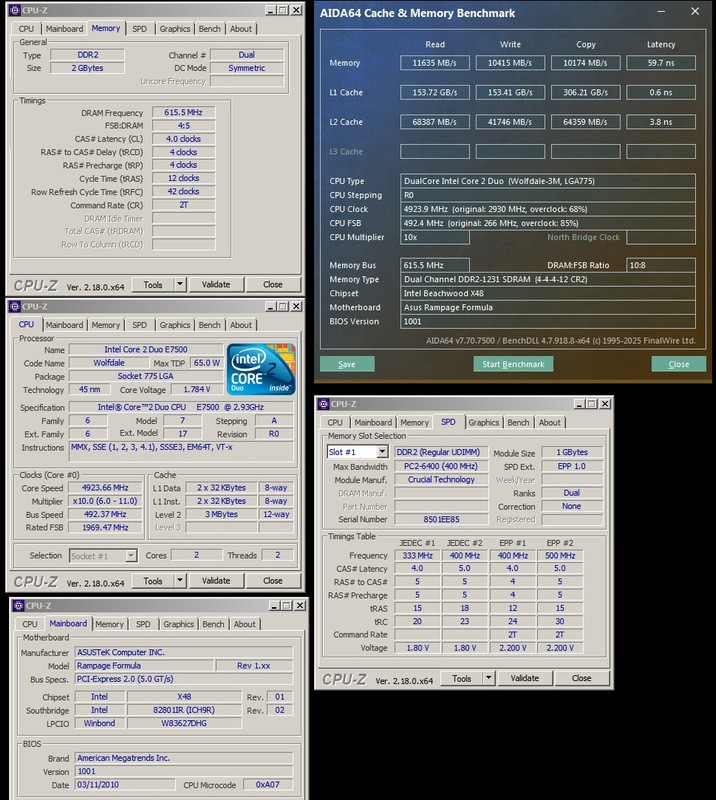Open Tools dropdown arrow in CPU window

tap(180, 580)
